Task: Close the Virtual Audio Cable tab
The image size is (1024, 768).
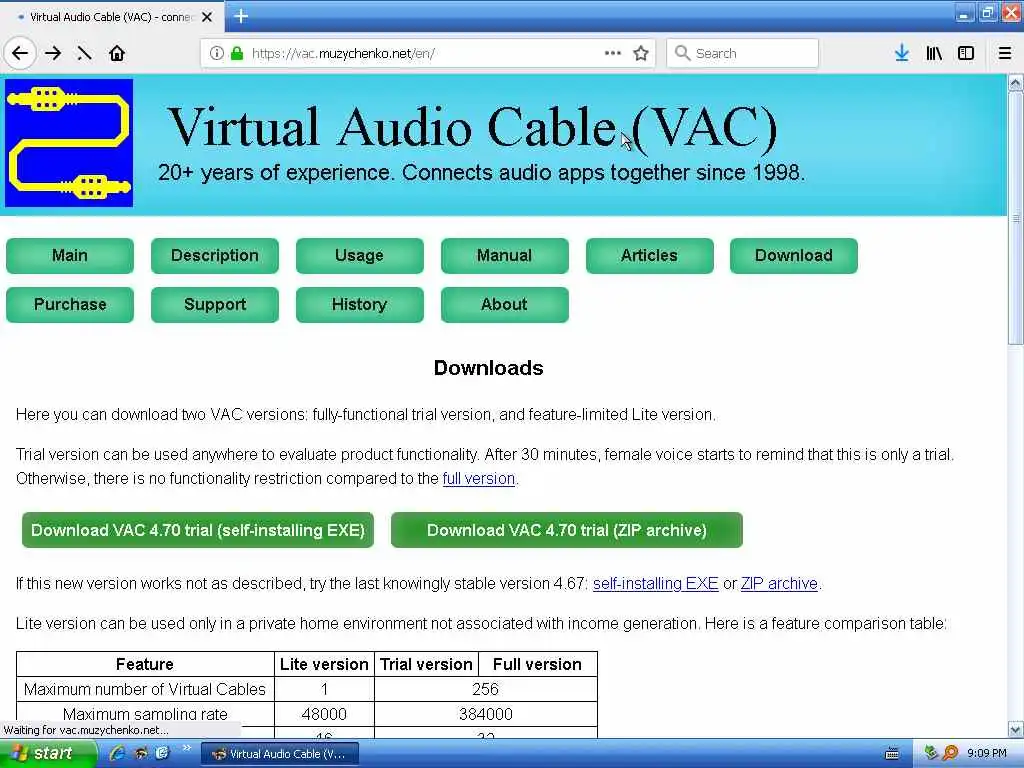Action: 207,17
